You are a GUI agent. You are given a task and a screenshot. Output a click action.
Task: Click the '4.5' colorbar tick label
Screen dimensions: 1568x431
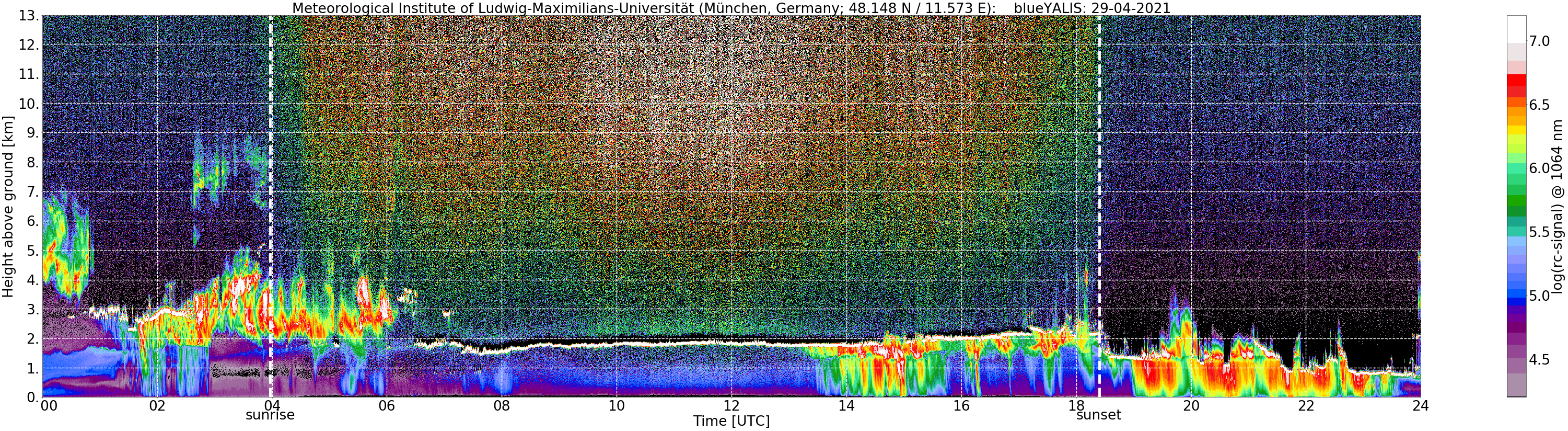pyautogui.click(x=1539, y=360)
